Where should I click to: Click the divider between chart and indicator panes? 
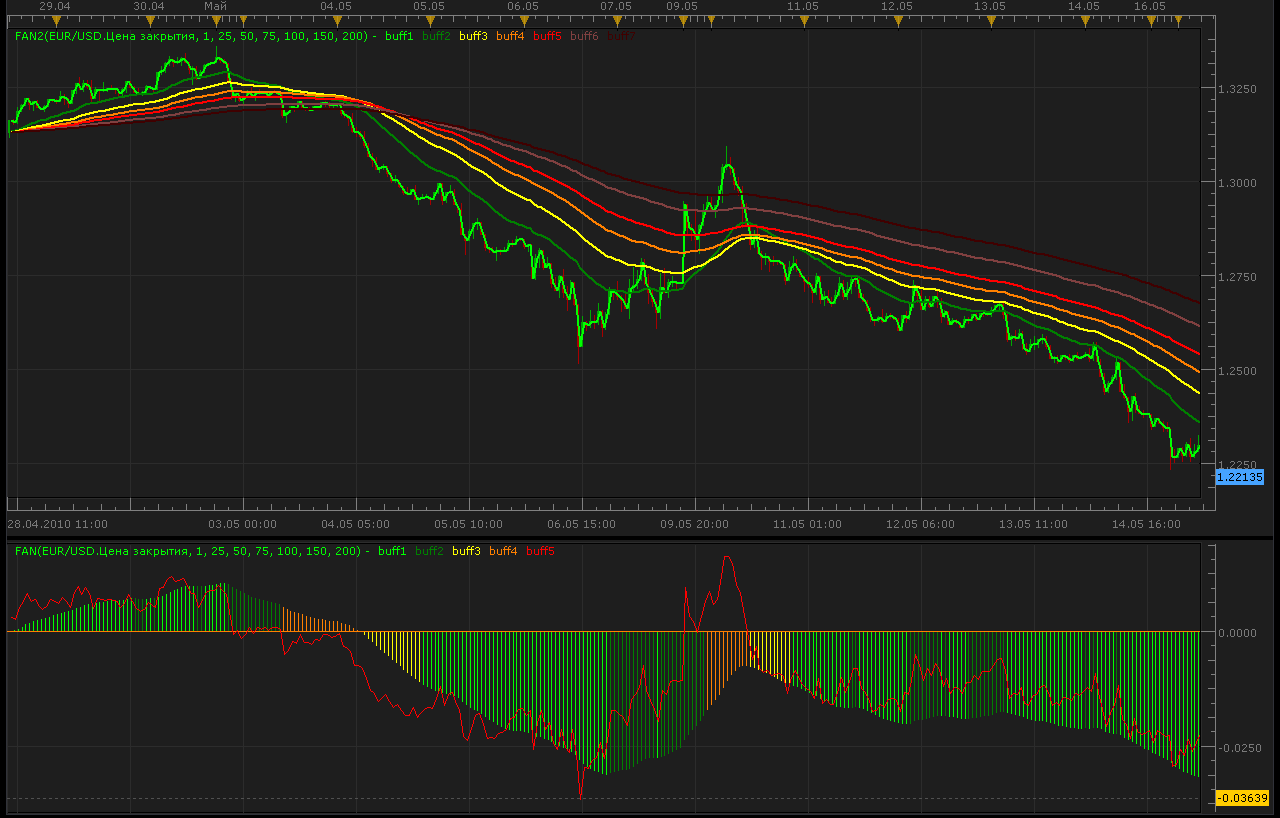(640, 538)
